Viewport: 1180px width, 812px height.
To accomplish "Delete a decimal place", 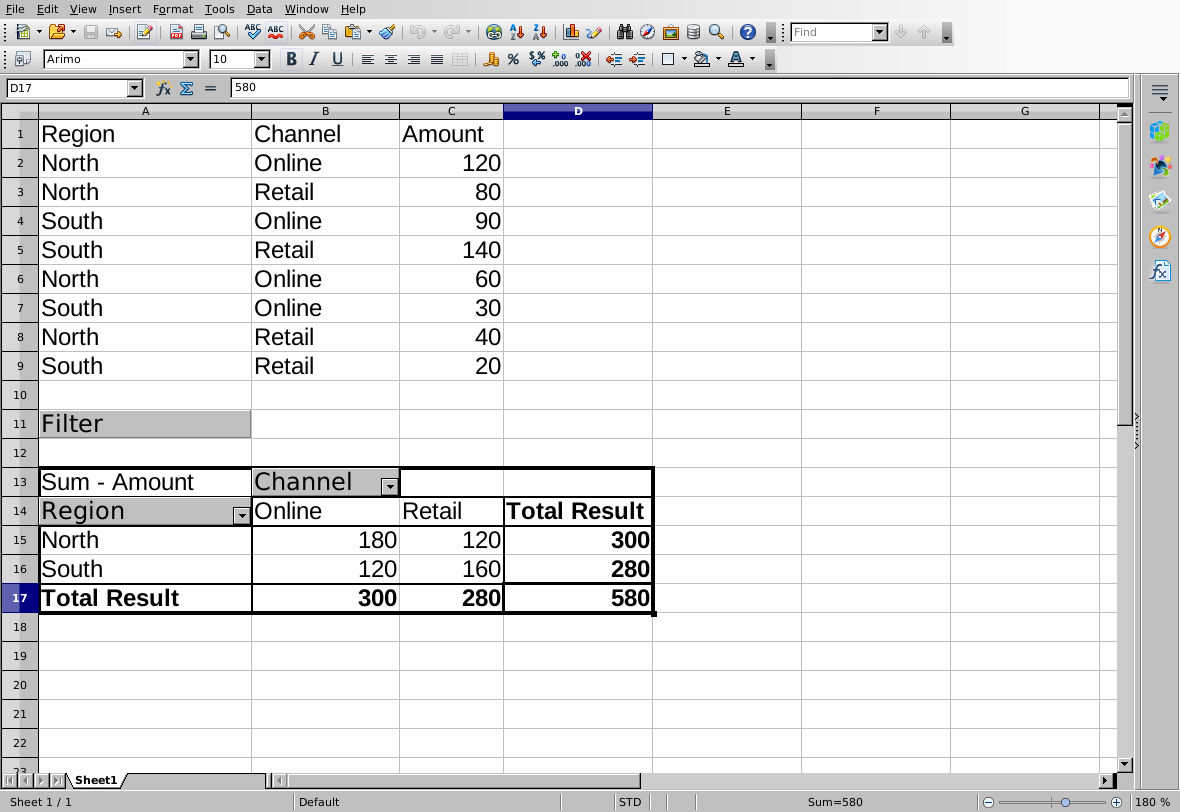I will tap(583, 59).
